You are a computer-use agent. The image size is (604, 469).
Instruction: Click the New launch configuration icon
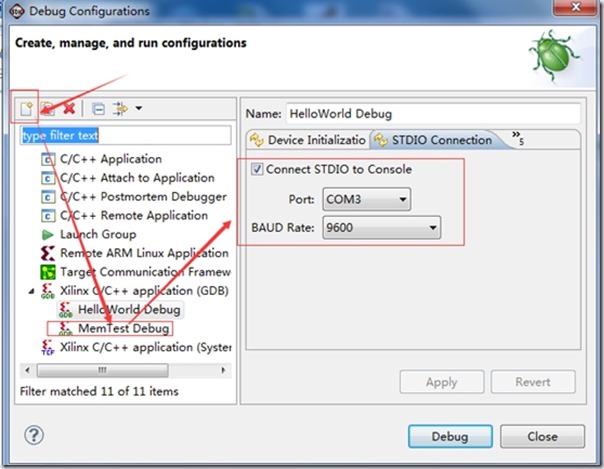click(x=27, y=109)
